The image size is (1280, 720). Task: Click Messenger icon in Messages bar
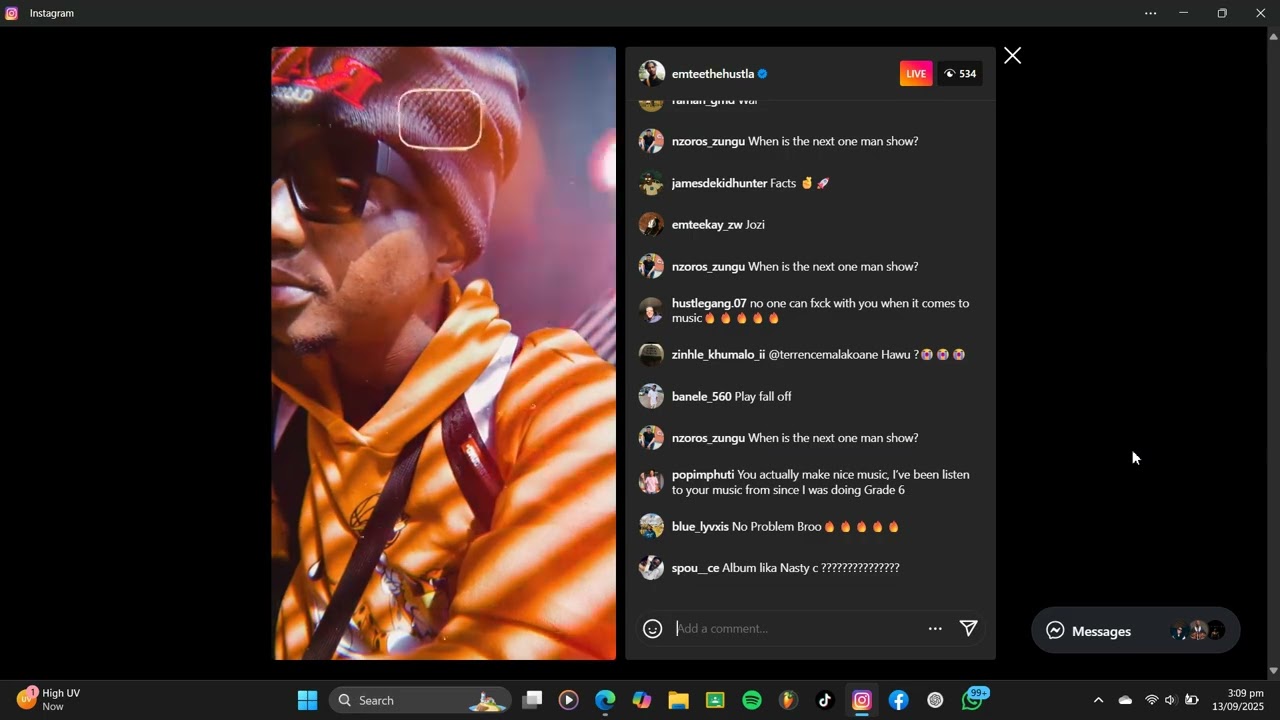(x=1055, y=631)
